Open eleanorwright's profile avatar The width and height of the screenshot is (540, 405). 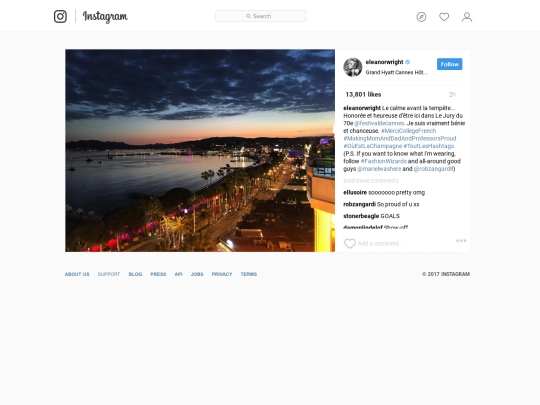353,67
